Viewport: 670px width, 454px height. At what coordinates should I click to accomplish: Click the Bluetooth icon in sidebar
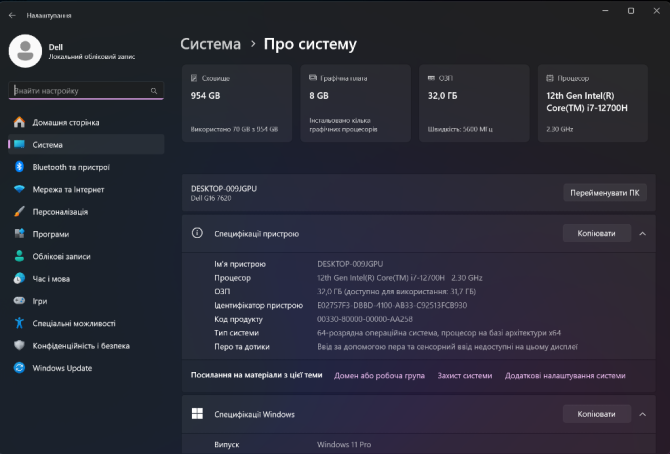tap(19, 167)
